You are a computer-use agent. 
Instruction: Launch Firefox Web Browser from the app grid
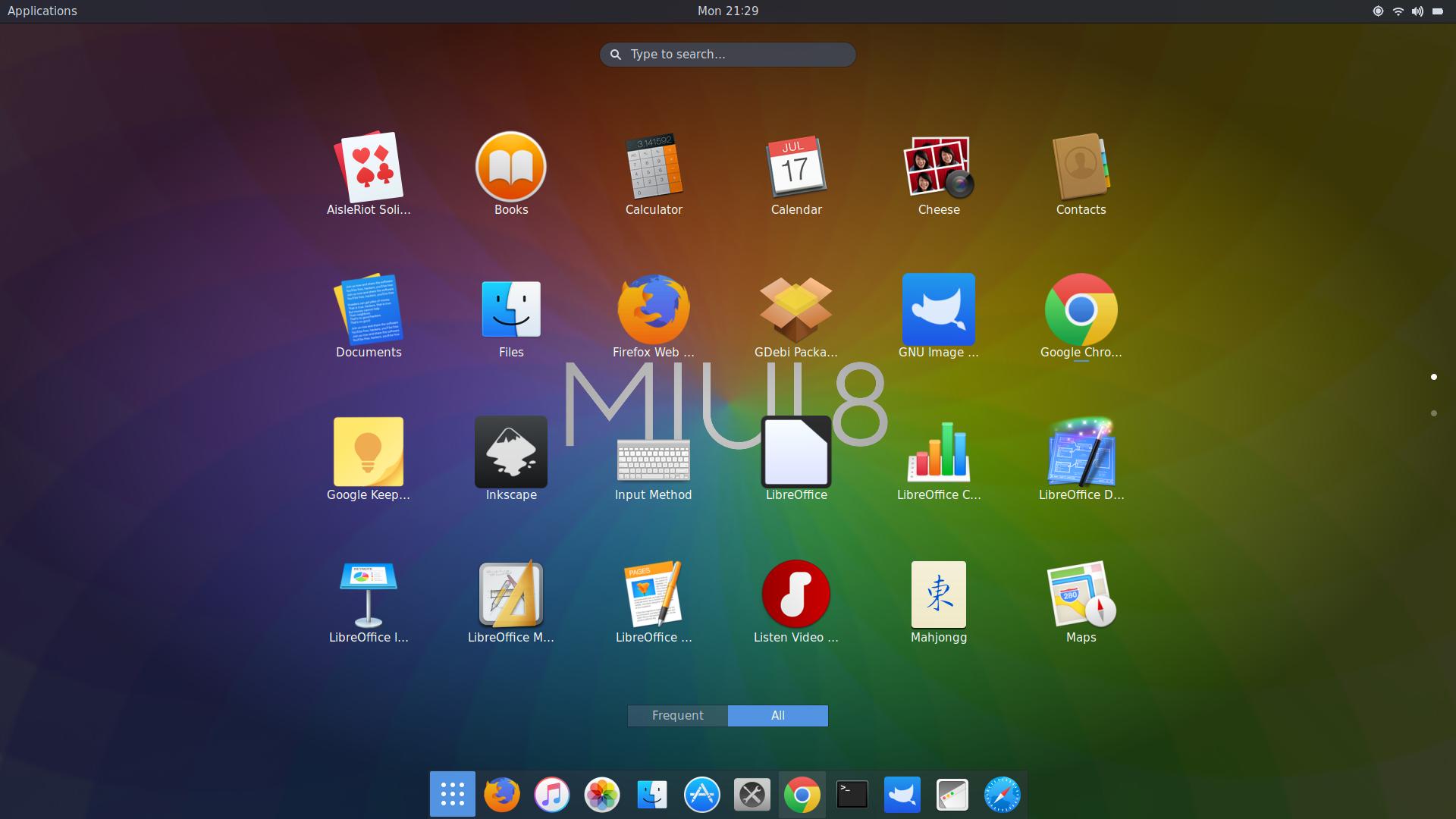pyautogui.click(x=654, y=310)
